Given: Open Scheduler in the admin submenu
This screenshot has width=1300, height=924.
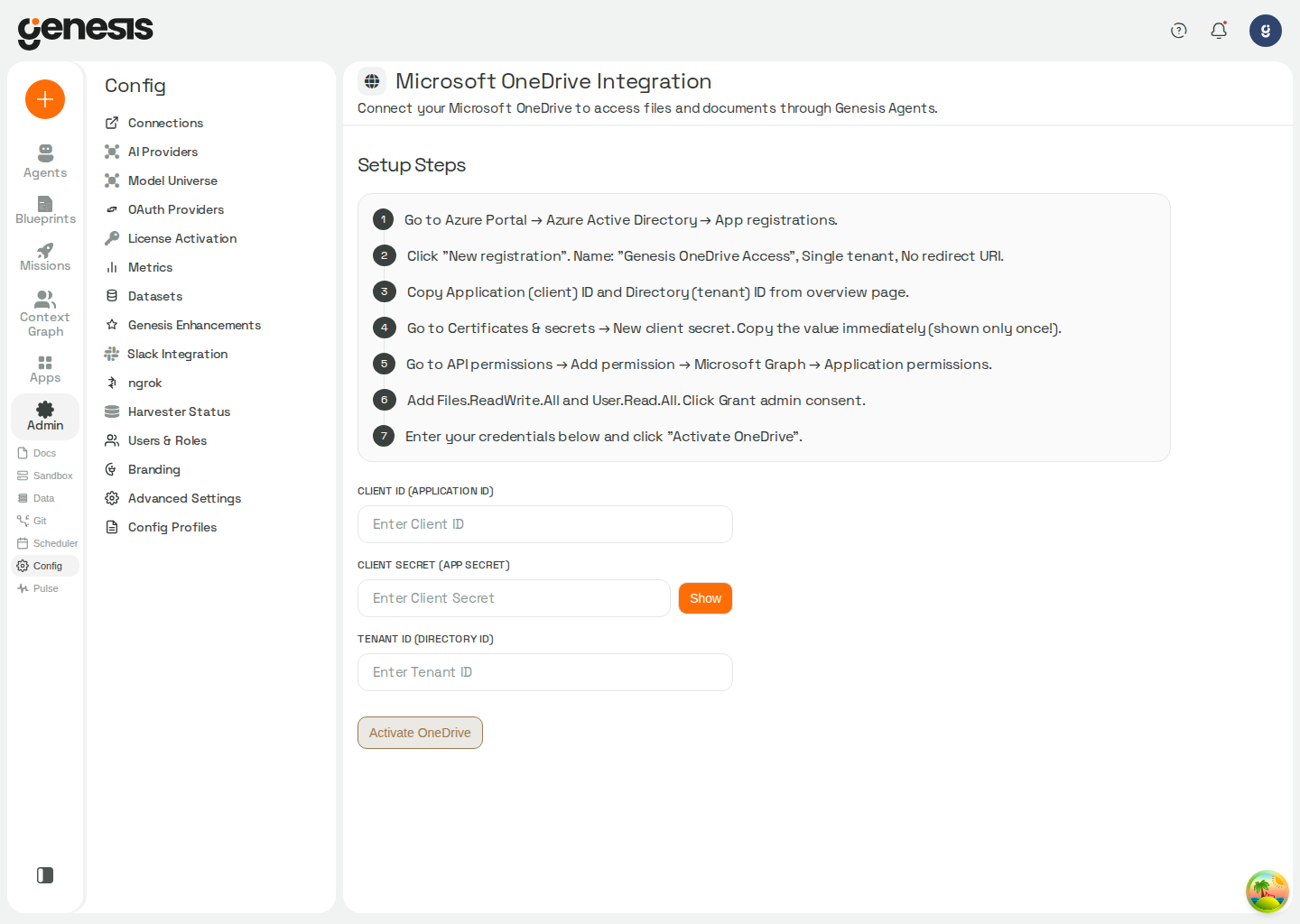Looking at the screenshot, I should [x=47, y=543].
